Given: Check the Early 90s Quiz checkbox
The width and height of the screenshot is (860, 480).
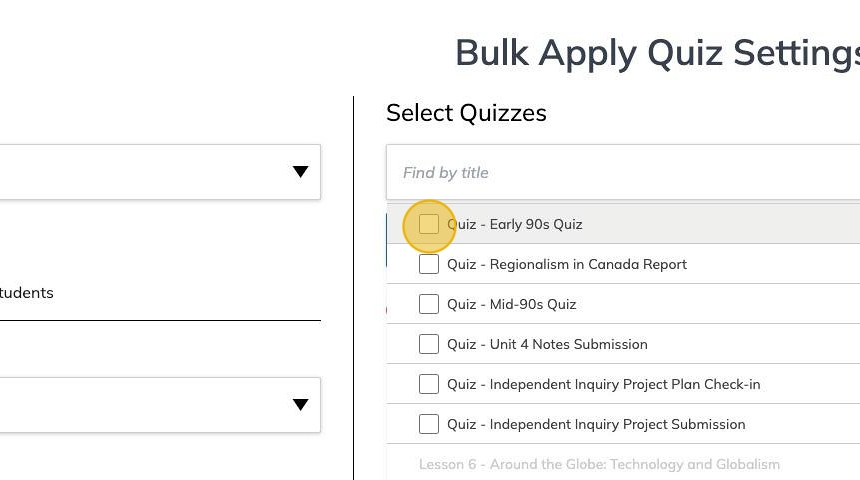Looking at the screenshot, I should (429, 224).
